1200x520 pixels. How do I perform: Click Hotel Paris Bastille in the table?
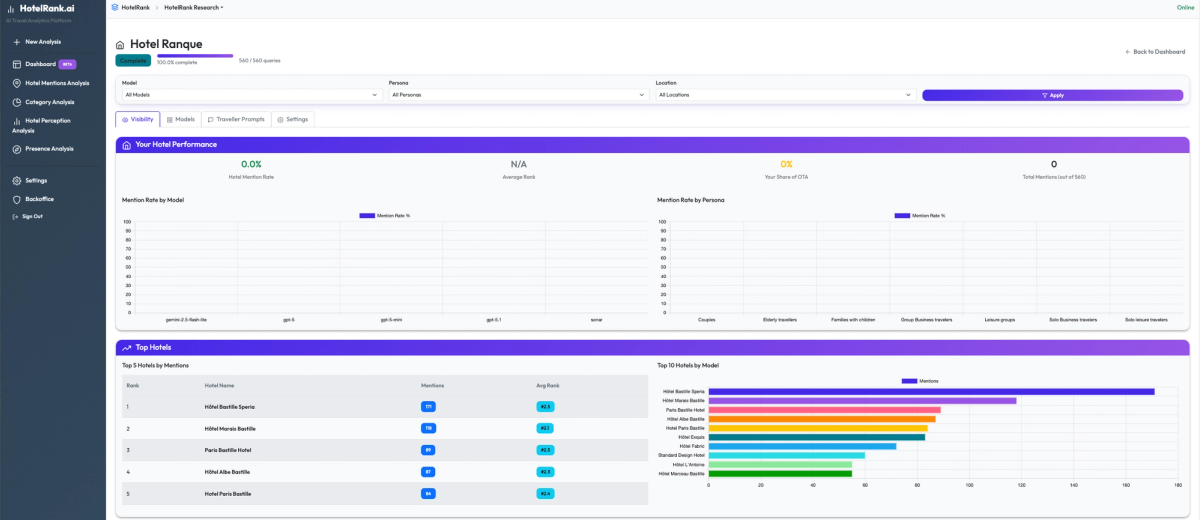tap(227, 493)
